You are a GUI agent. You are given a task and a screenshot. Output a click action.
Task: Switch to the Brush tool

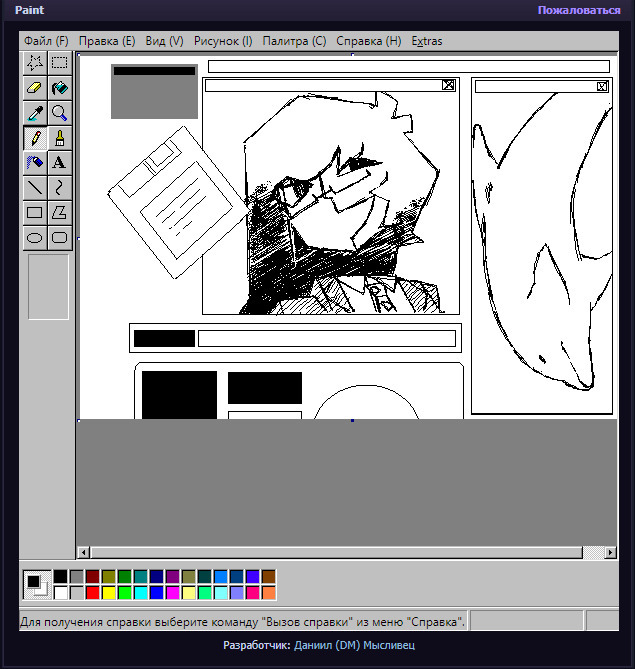[59, 138]
